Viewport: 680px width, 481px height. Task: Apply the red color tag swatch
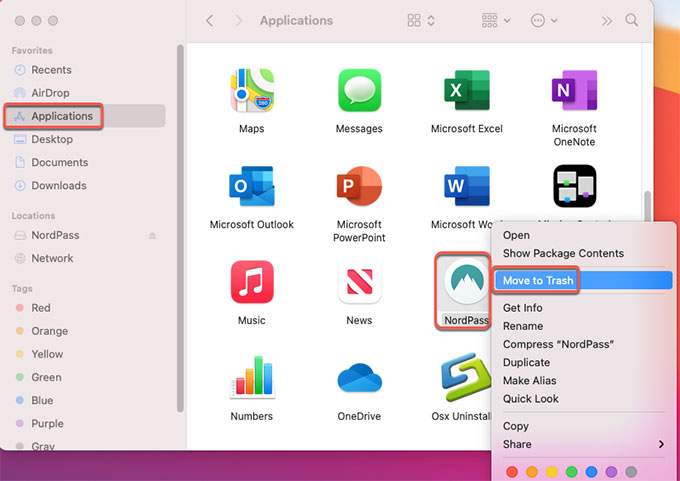(x=513, y=471)
